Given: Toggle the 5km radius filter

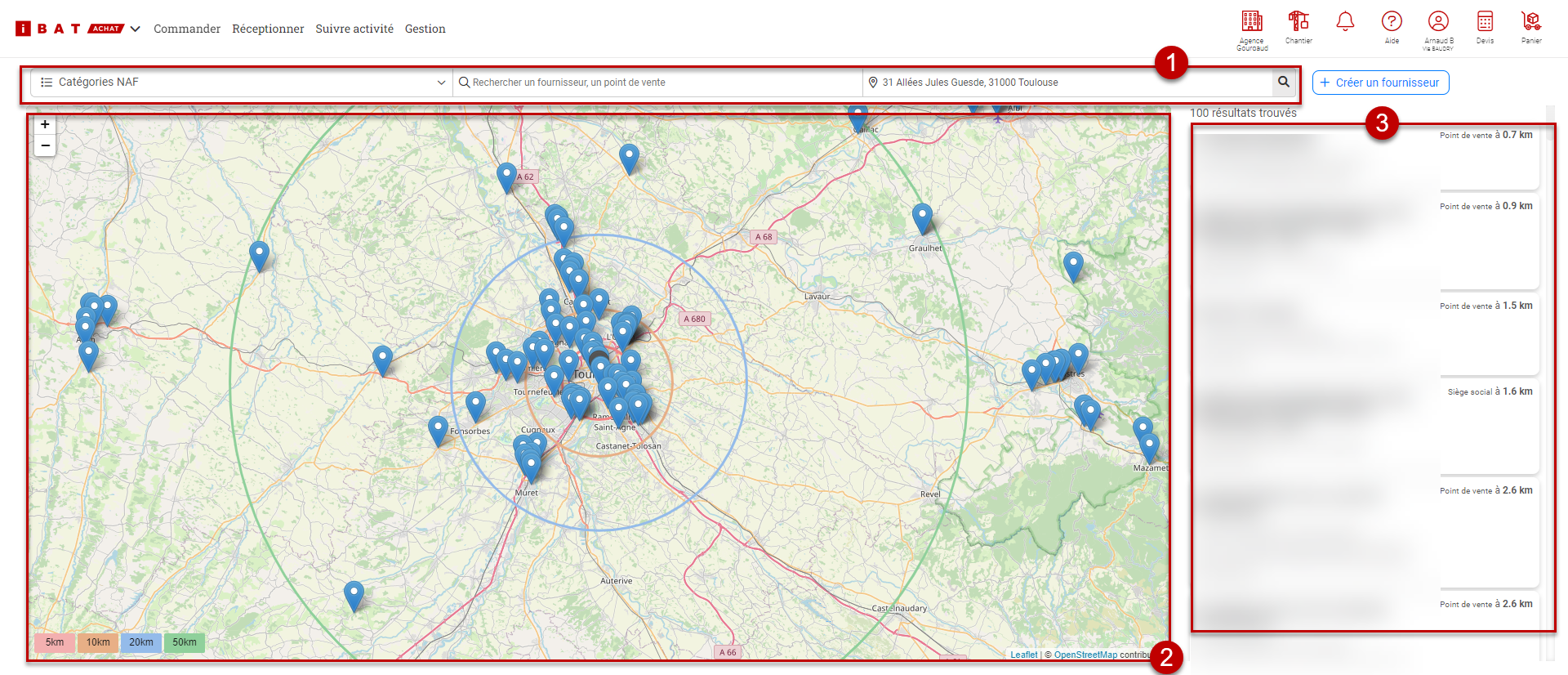Looking at the screenshot, I should click(x=55, y=642).
